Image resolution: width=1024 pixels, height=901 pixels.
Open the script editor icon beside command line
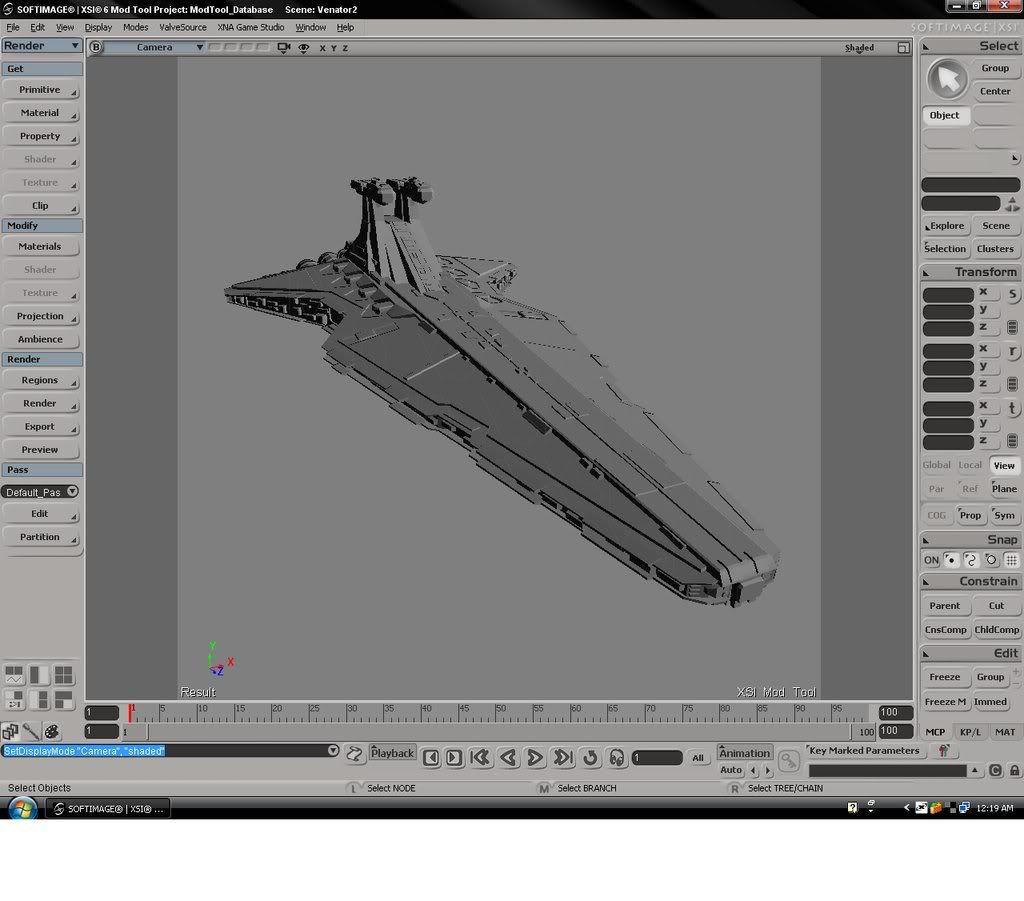point(354,754)
